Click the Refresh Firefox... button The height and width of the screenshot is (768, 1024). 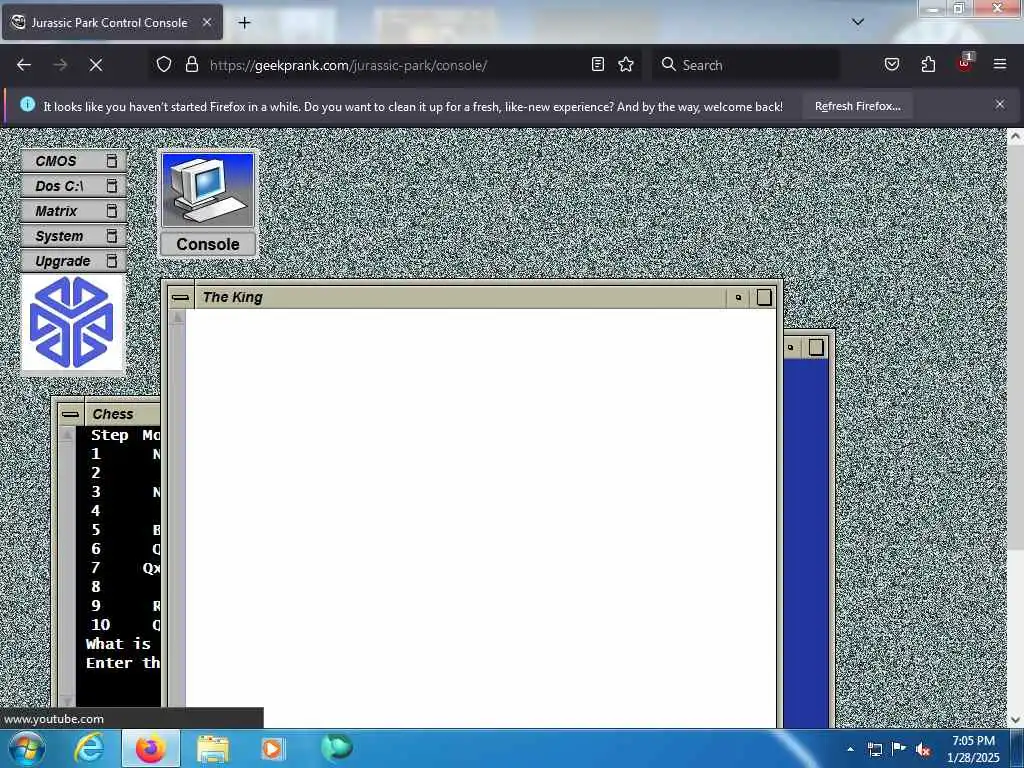click(857, 106)
